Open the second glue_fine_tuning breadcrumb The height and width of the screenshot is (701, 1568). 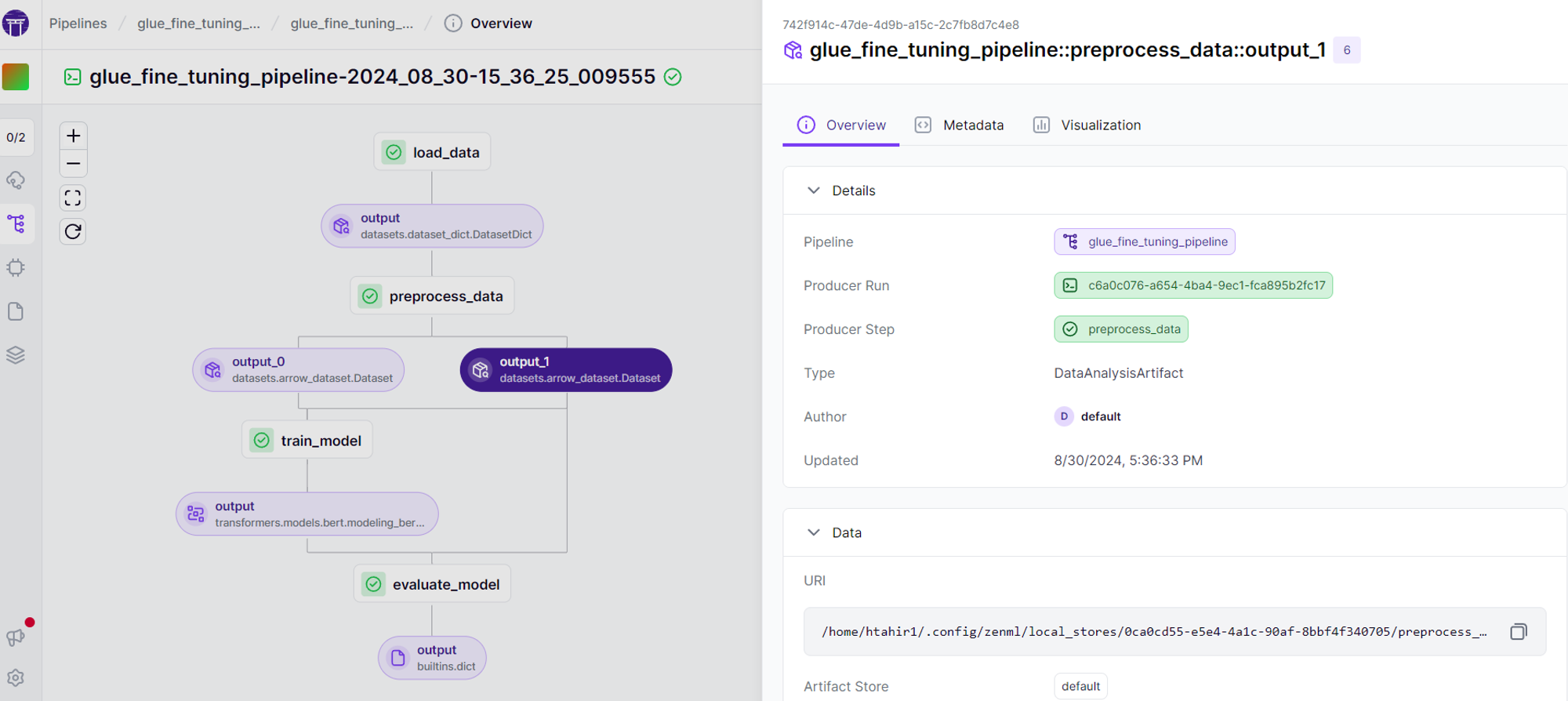coord(352,24)
